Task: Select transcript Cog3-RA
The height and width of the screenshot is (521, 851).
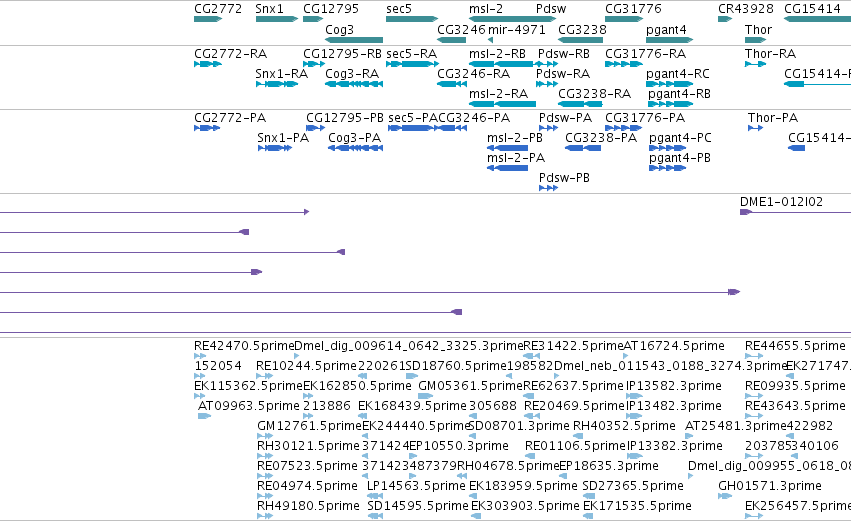Action: (352, 74)
